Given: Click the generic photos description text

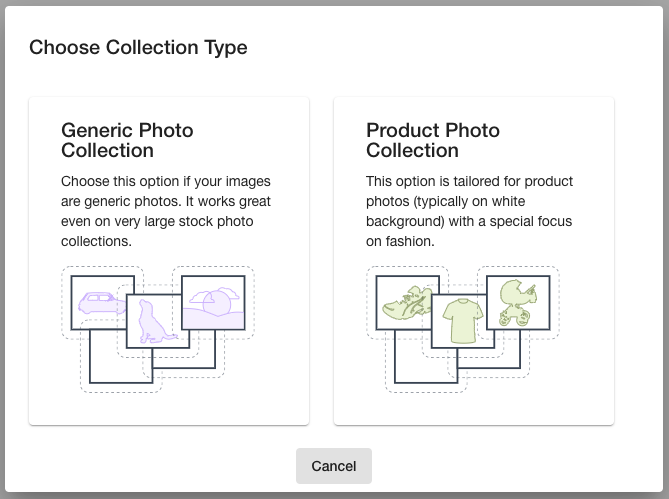Looking at the screenshot, I should [166, 211].
